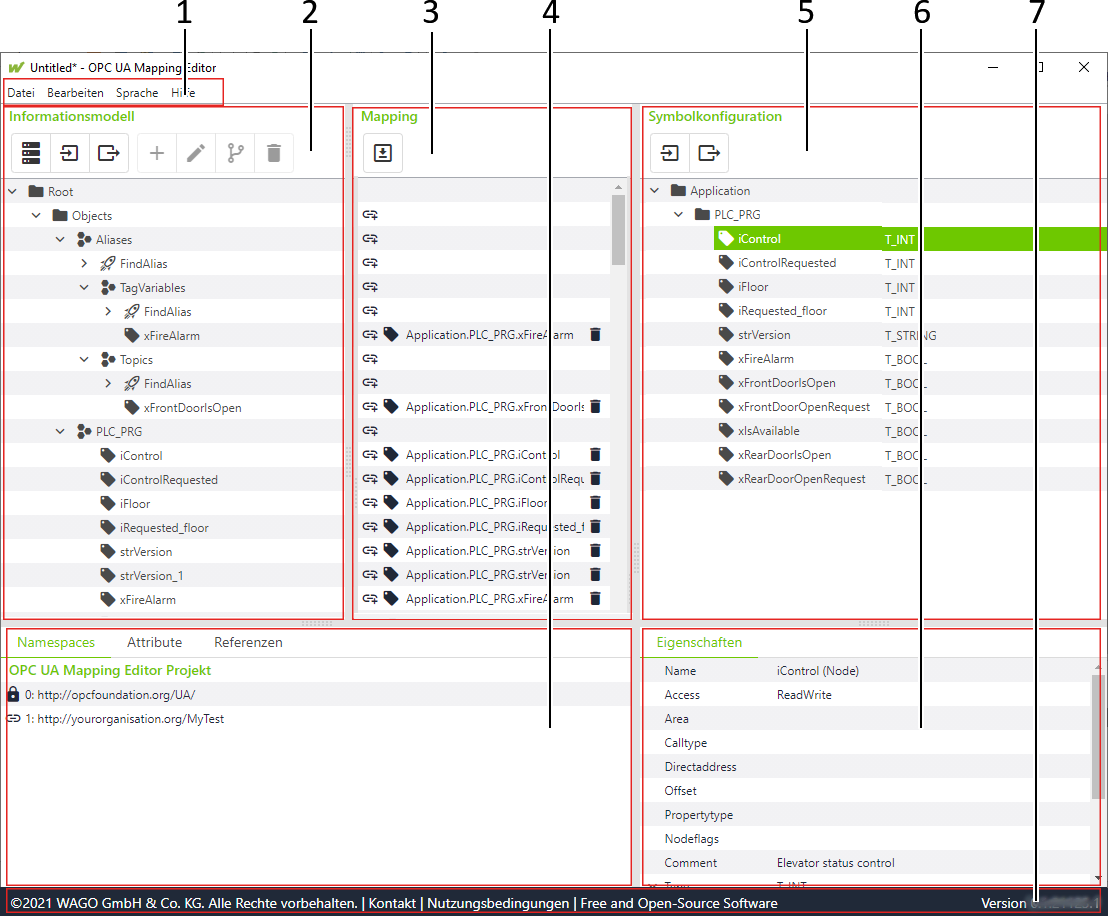The image size is (1108, 916).
Task: Click the link icon on the iFloor mapping row
Action: 370,503
